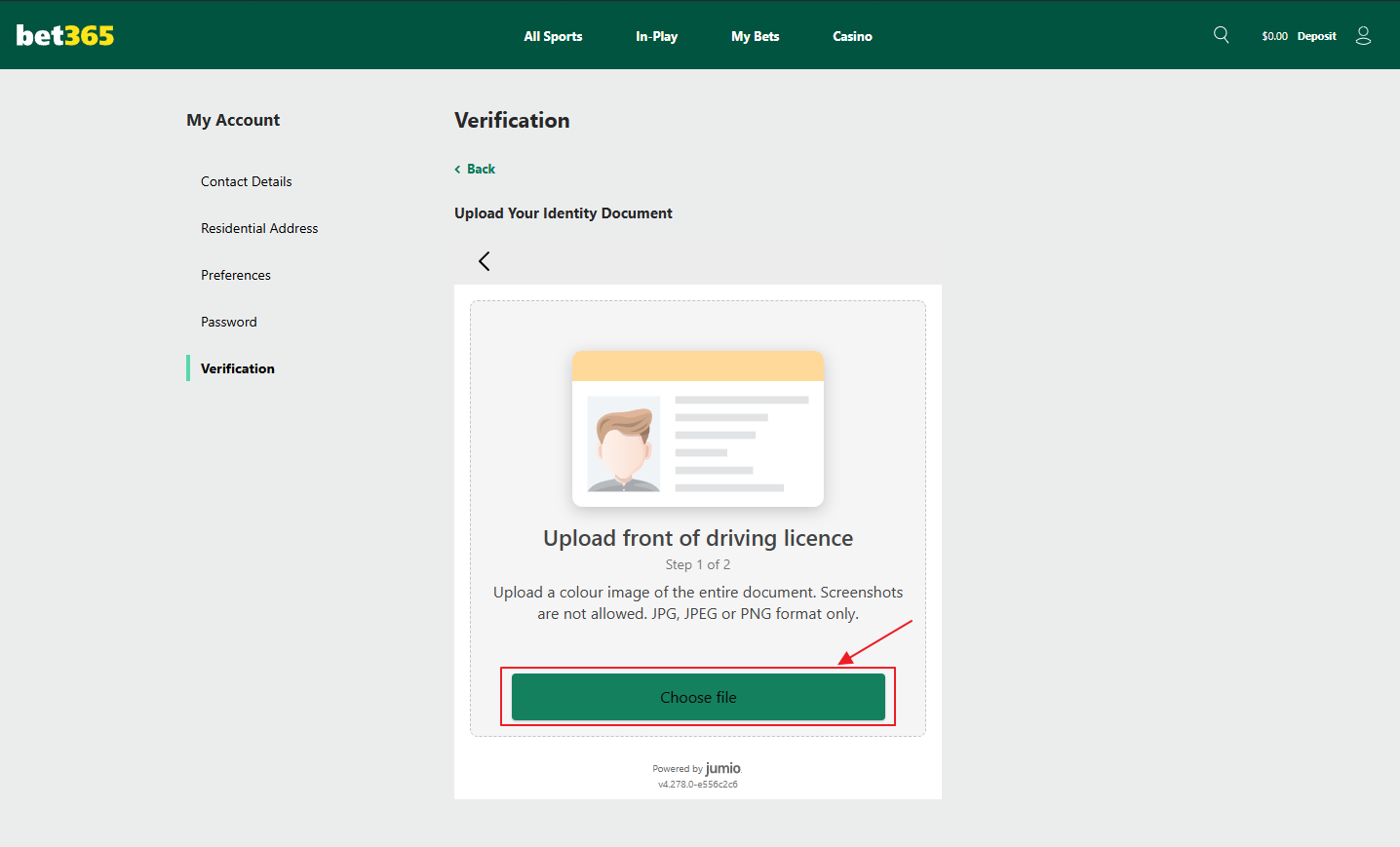Click the Deposit link

click(x=1316, y=36)
